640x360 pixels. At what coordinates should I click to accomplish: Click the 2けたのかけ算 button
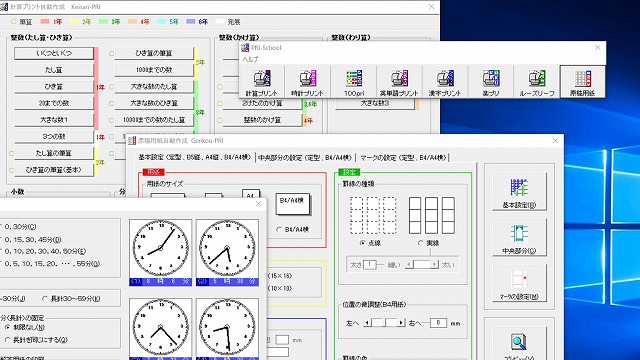pyautogui.click(x=262, y=103)
